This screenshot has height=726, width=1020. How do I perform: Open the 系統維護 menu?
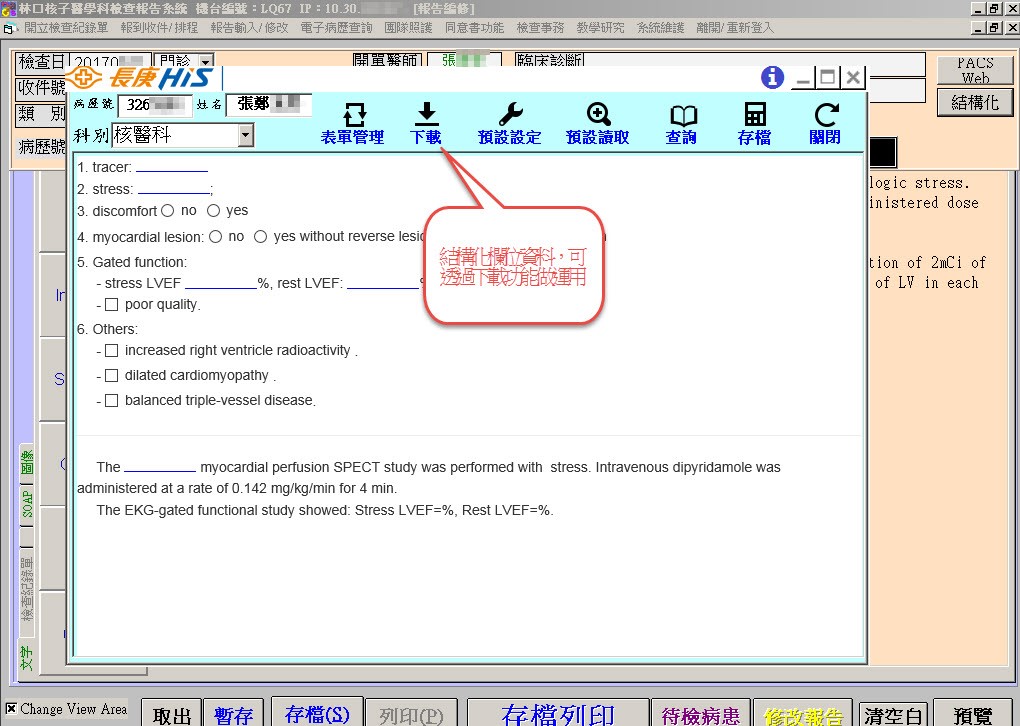[660, 28]
